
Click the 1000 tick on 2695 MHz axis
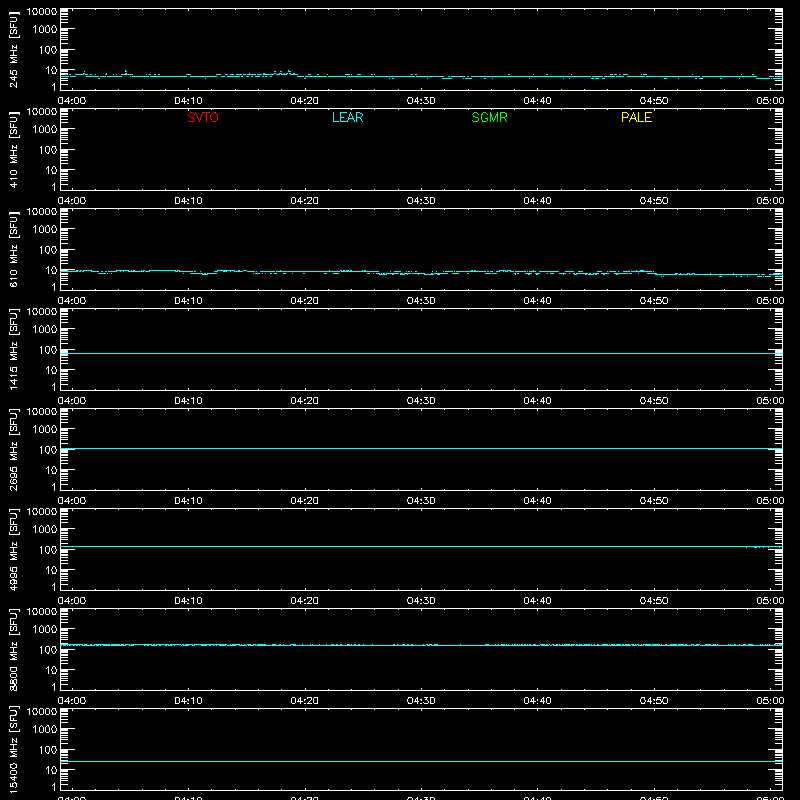(45, 430)
